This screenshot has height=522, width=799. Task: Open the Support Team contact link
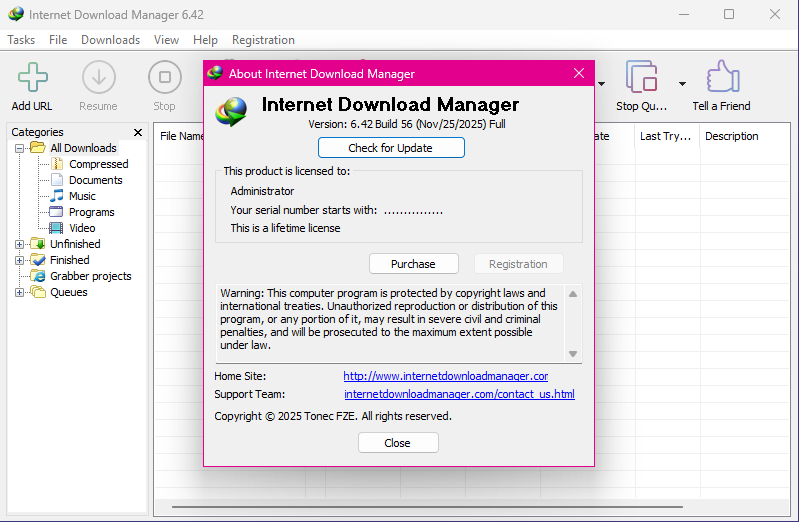[460, 394]
